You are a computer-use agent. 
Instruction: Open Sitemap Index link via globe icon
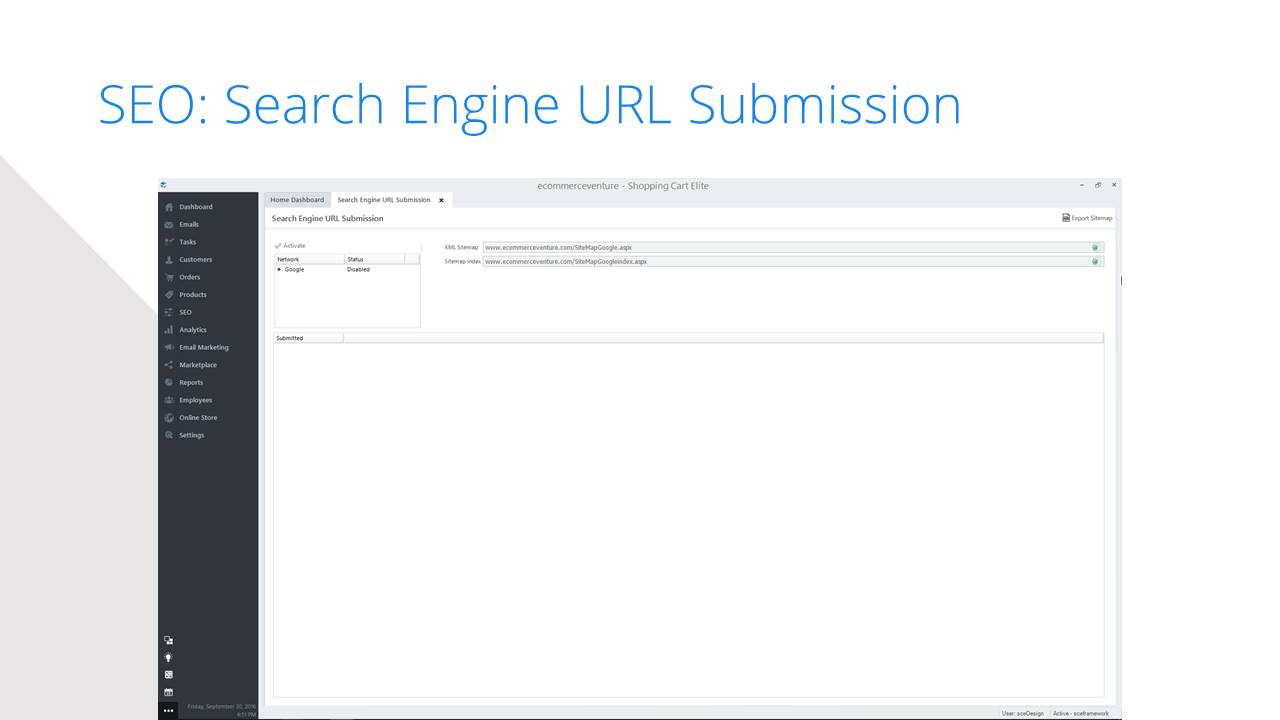tap(1095, 262)
